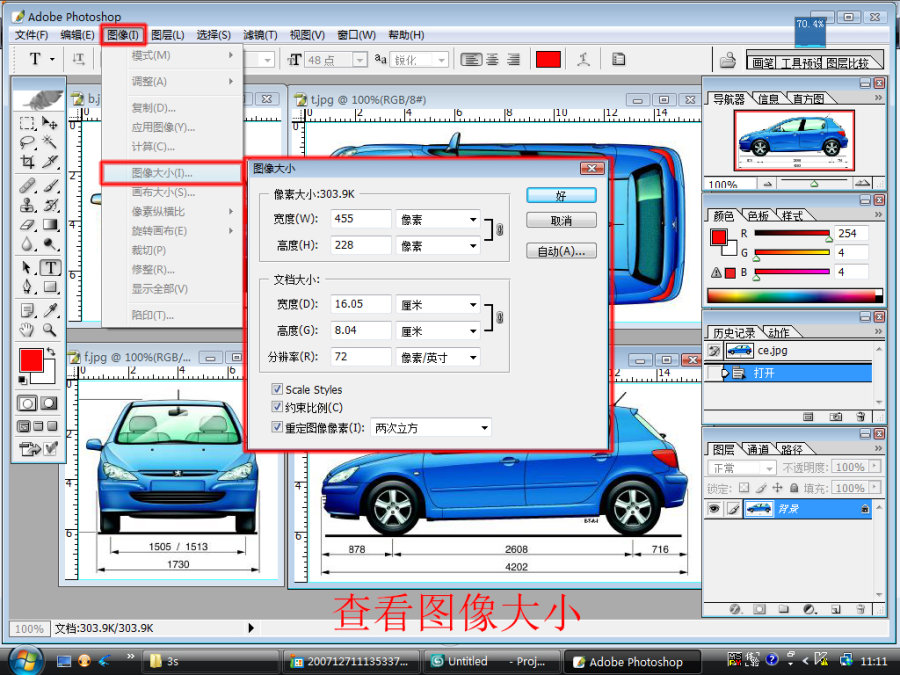900x675 pixels.
Task: Open the anti-aliasing 锐化 dropdown
Action: tap(441, 60)
